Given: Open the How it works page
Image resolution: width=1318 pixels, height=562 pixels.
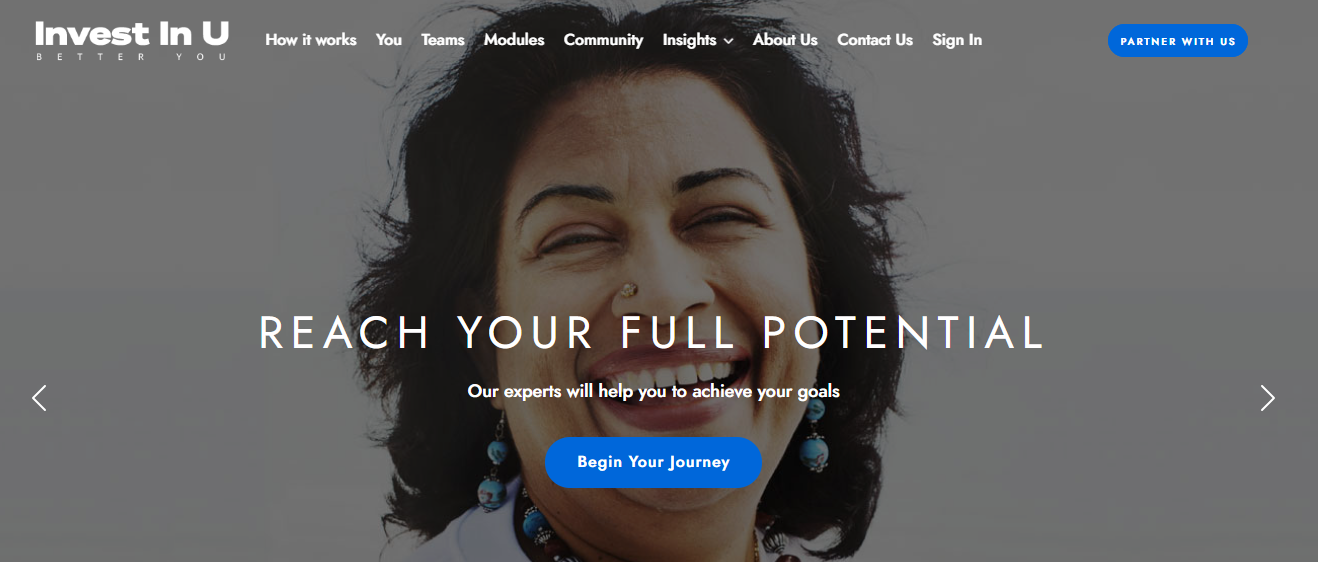Looking at the screenshot, I should coord(311,40).
